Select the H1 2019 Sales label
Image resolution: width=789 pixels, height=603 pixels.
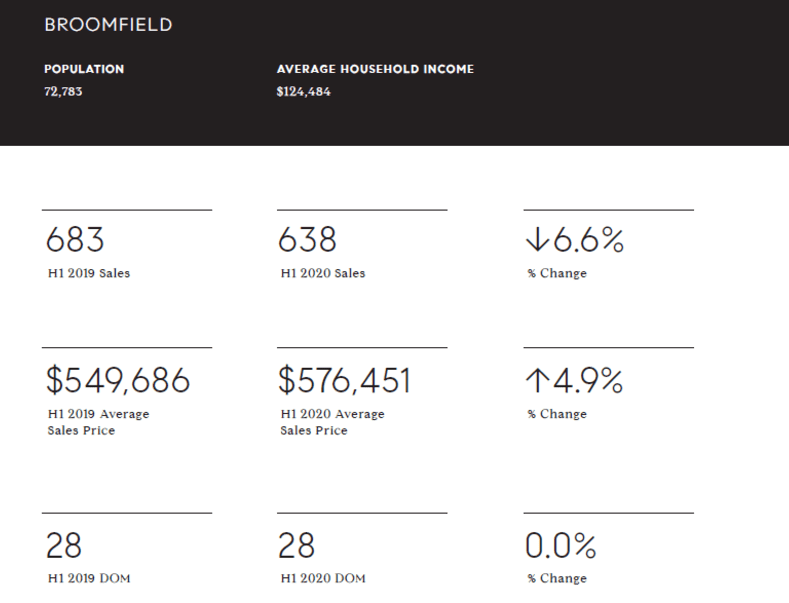pyautogui.click(x=88, y=273)
